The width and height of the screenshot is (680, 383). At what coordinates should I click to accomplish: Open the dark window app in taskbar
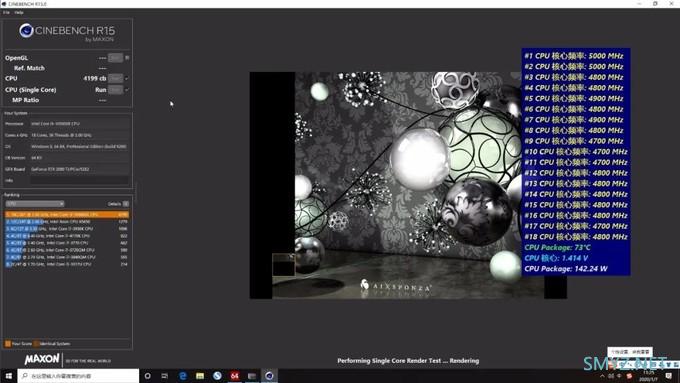click(252, 376)
